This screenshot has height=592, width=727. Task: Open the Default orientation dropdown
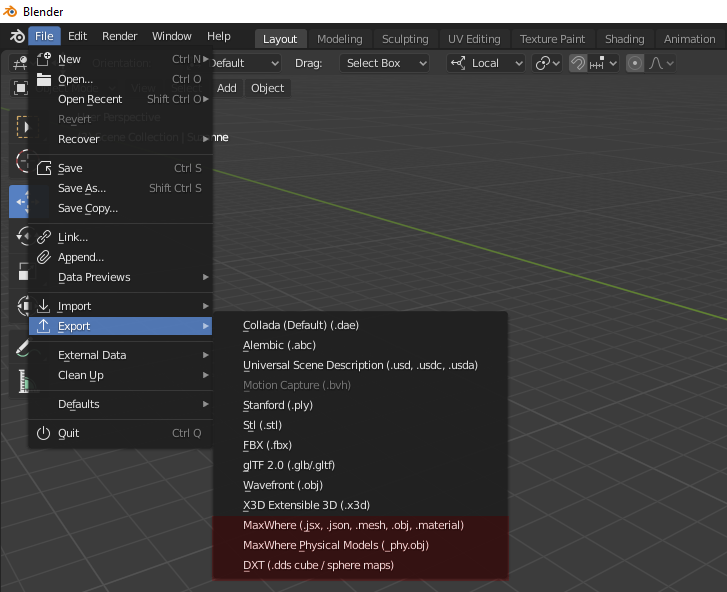(x=246, y=63)
